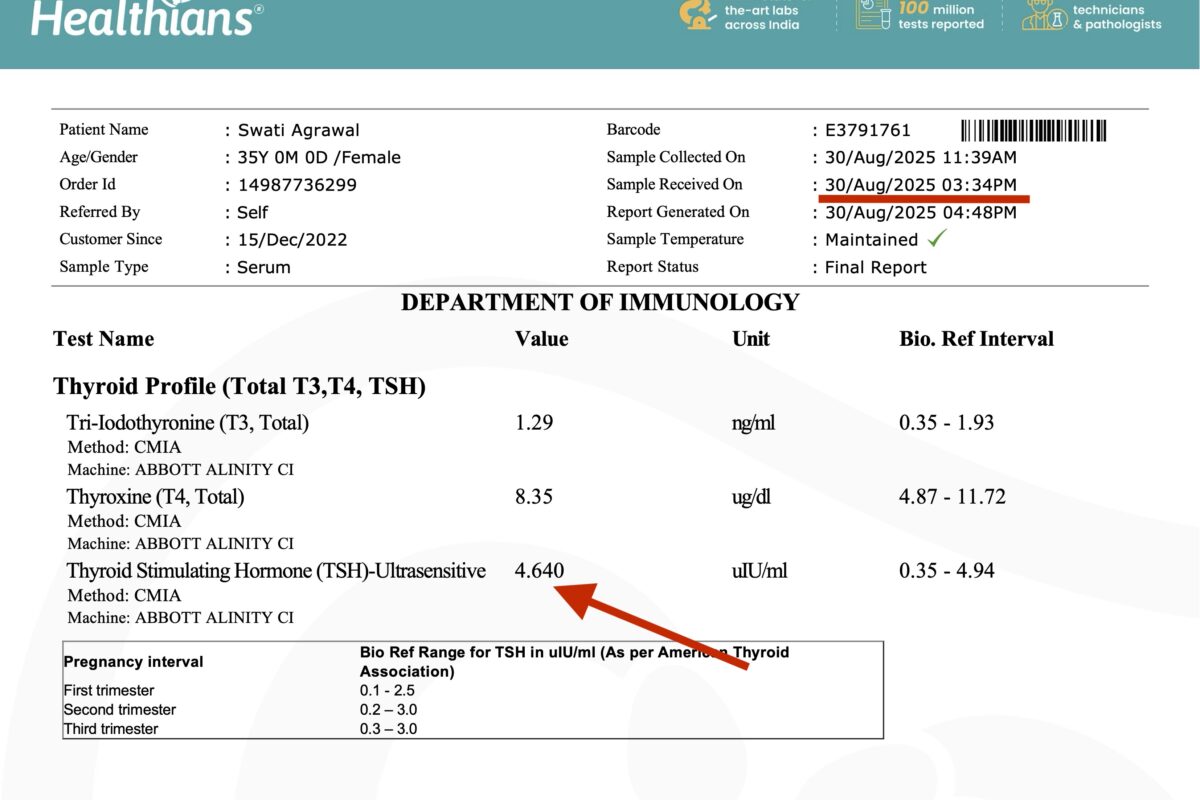Click the Second trimester row label

click(x=119, y=710)
